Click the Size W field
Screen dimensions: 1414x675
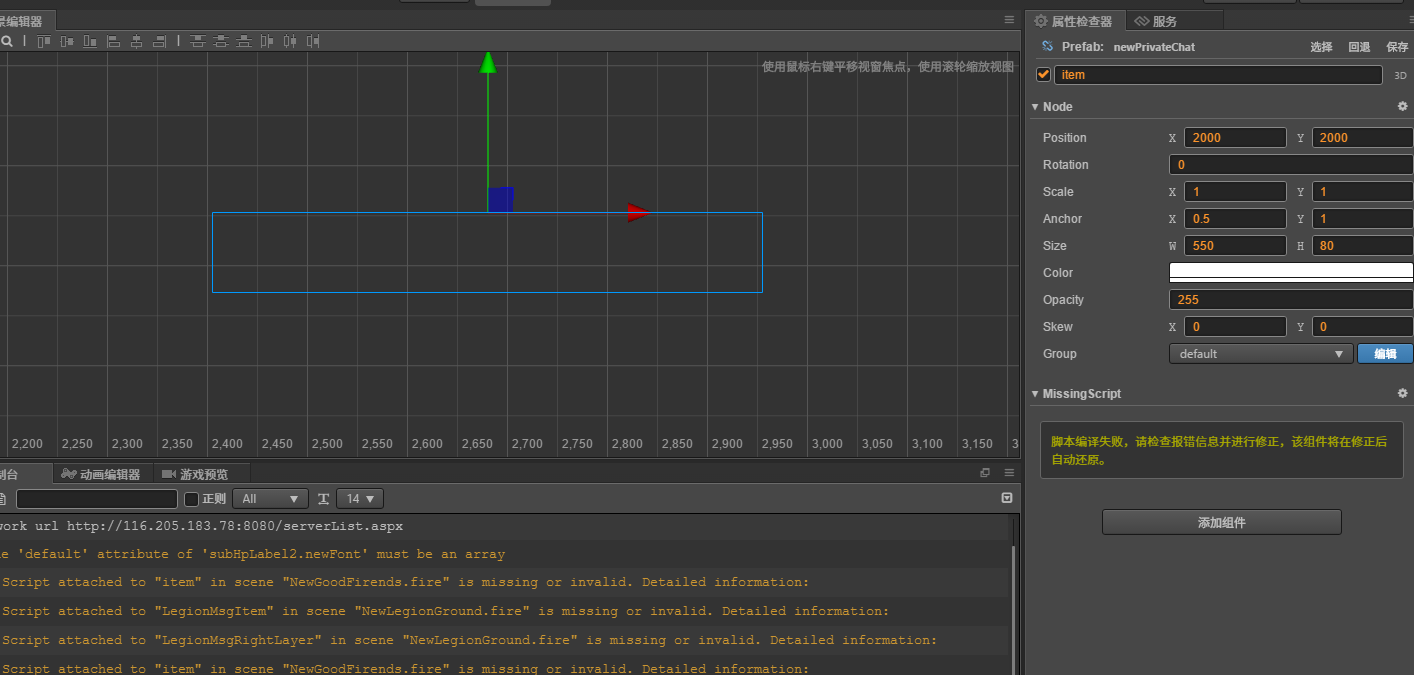point(1235,246)
